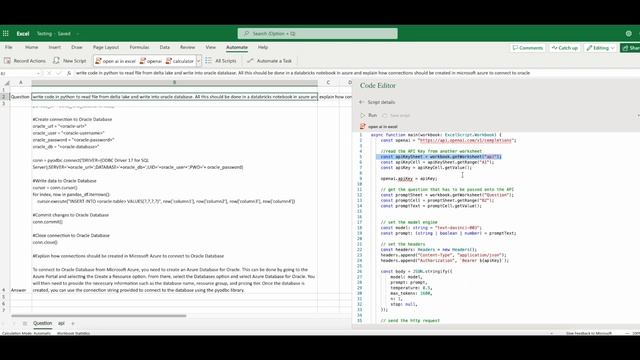Open the settings gear in title bar
640x360 pixels.
tap(629, 33)
